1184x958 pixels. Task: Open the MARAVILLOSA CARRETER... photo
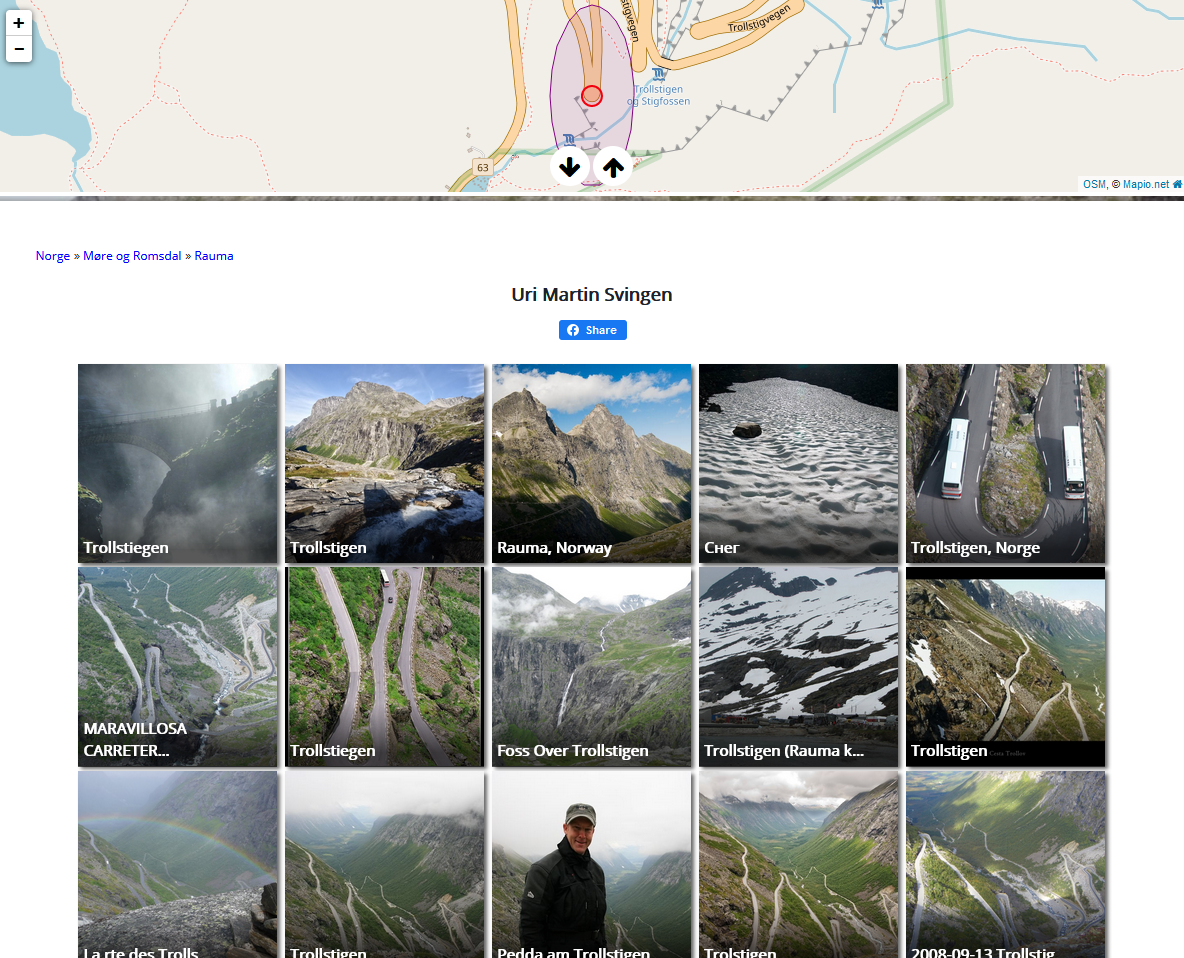[177, 667]
